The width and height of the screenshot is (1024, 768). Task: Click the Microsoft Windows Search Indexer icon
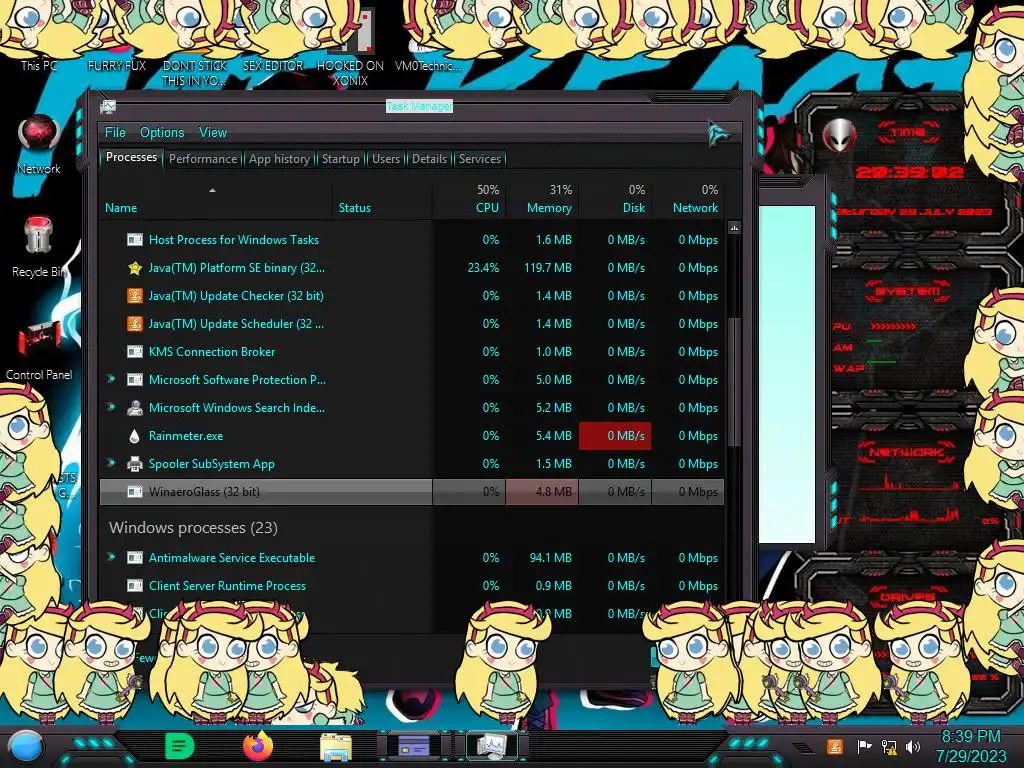(135, 408)
